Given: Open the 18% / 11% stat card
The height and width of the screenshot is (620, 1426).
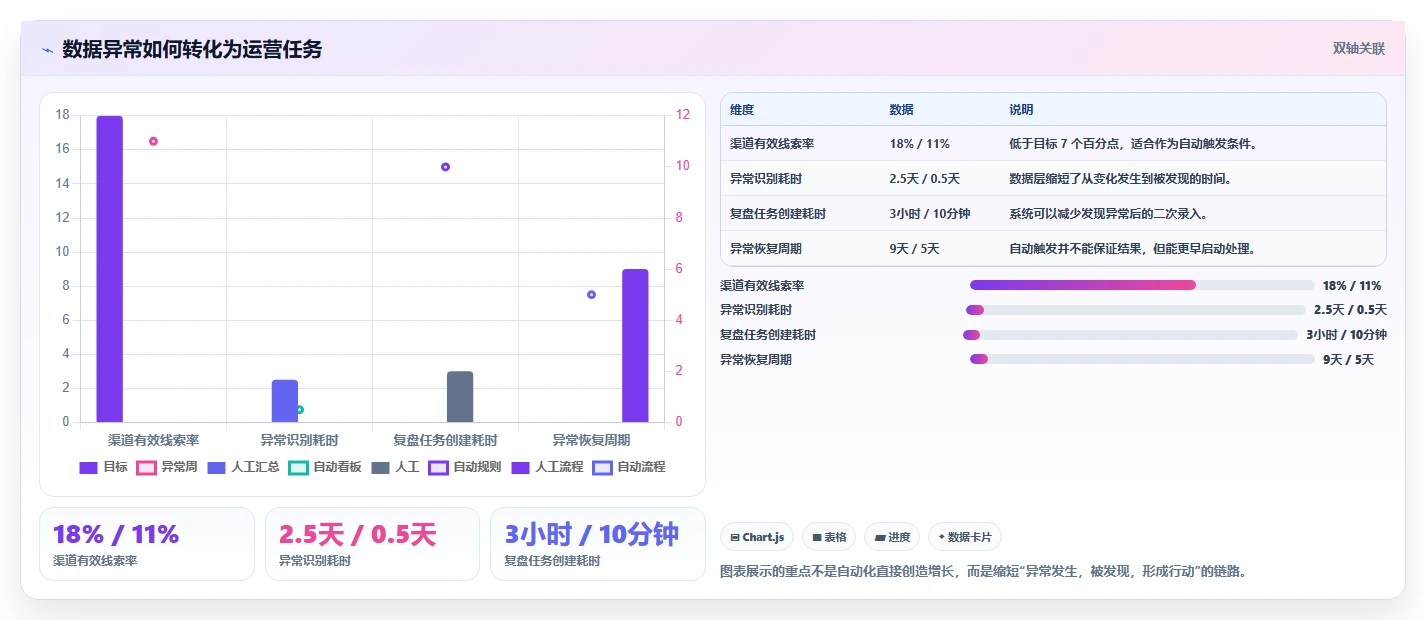Looking at the screenshot, I should [x=147, y=544].
